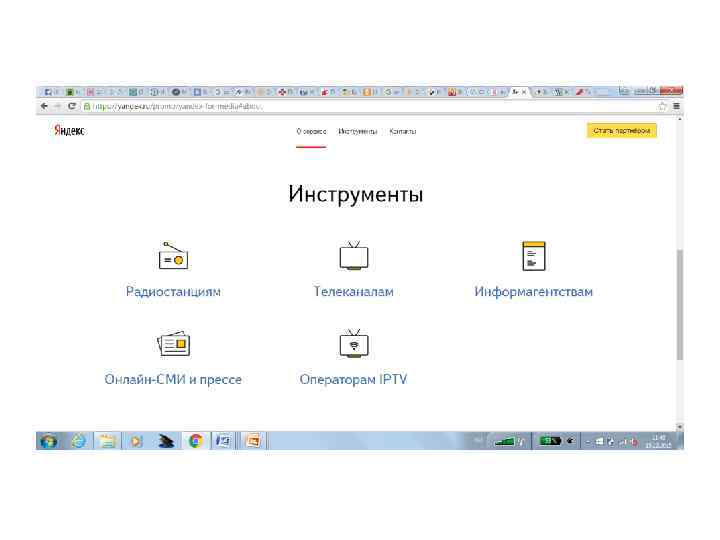Open File Explorer from the taskbar
This screenshot has height=540, width=720.
(107, 441)
